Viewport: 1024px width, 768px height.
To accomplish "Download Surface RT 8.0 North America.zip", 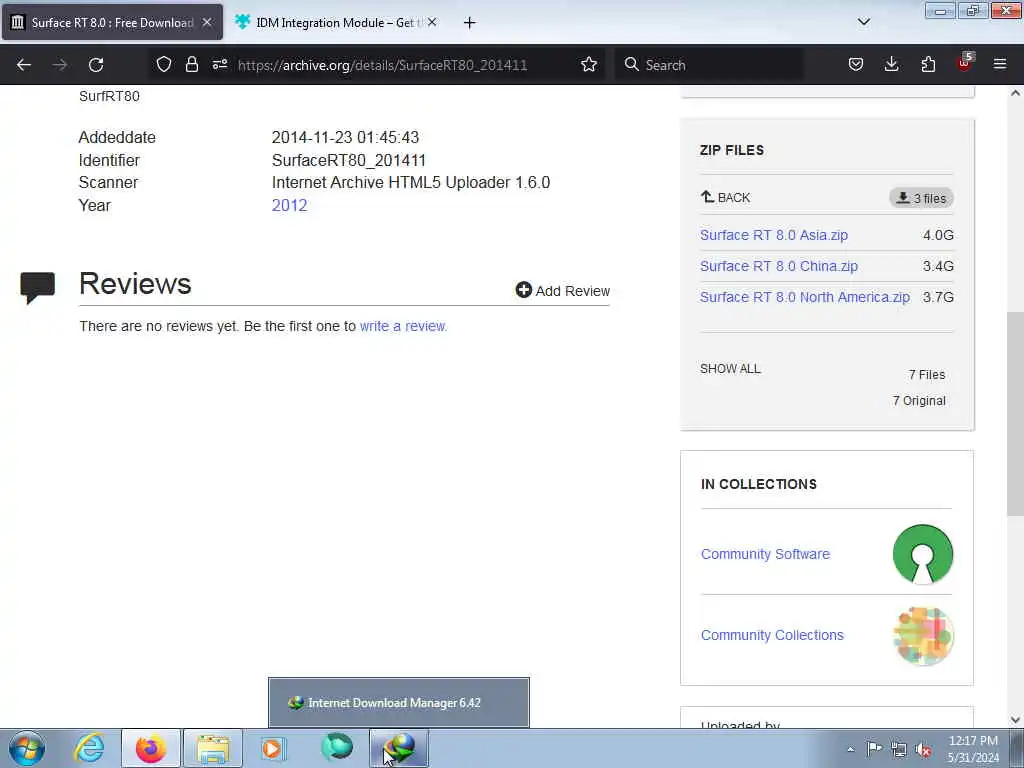I will pos(805,297).
